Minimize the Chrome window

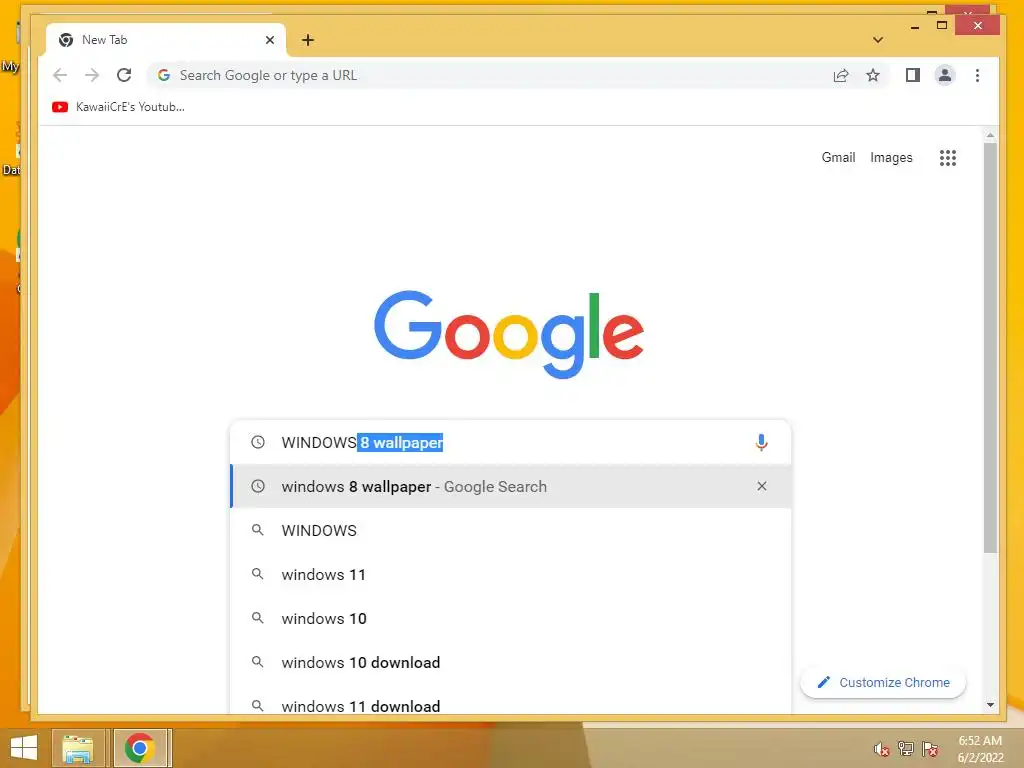tap(915, 26)
